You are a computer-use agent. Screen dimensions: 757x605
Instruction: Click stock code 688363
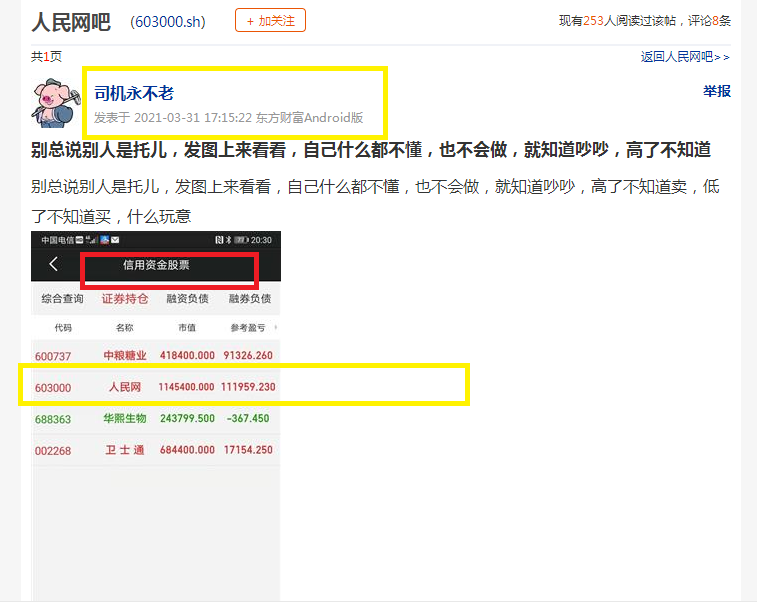pos(53,419)
